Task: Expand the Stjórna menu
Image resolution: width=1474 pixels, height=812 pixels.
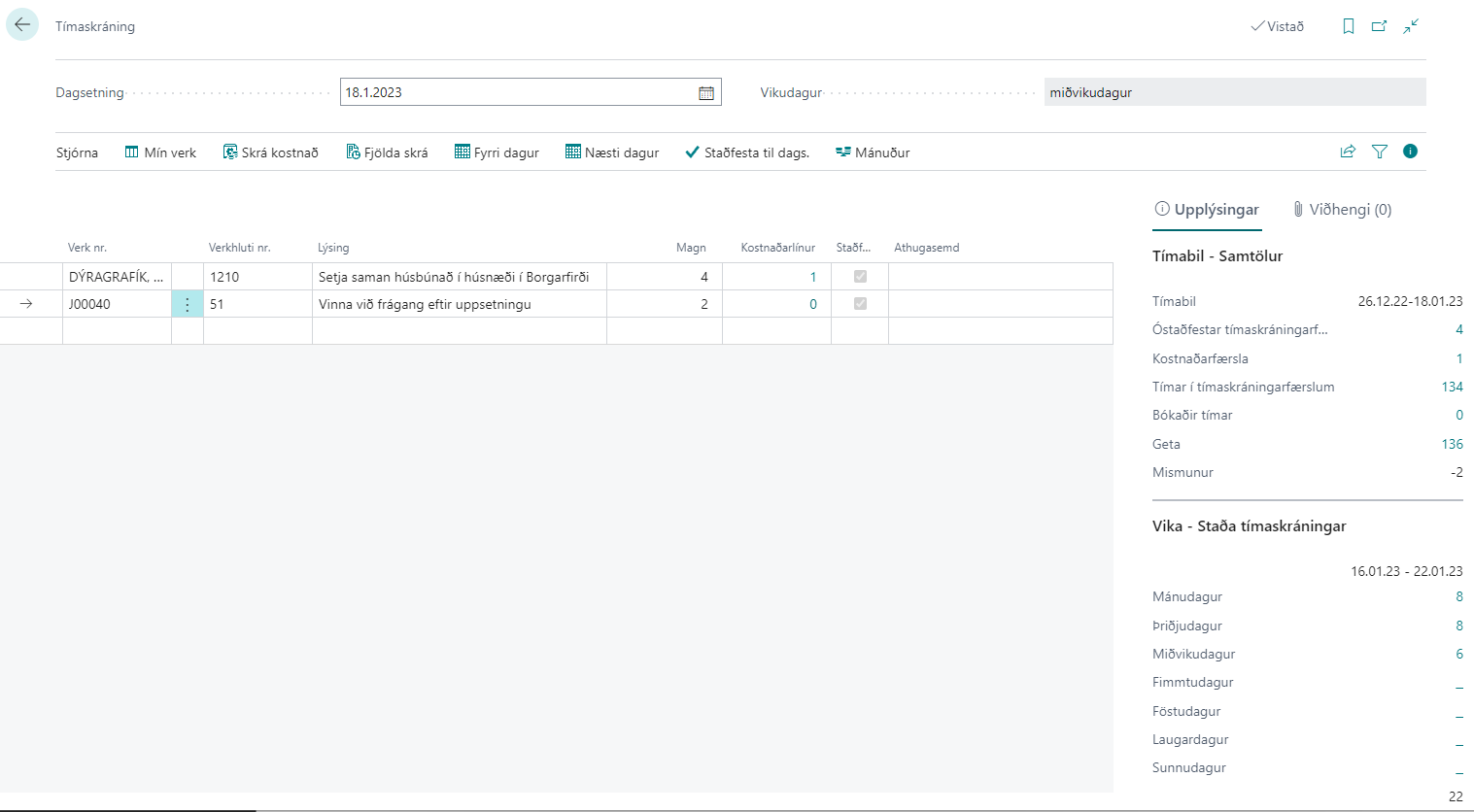Action: click(x=77, y=152)
